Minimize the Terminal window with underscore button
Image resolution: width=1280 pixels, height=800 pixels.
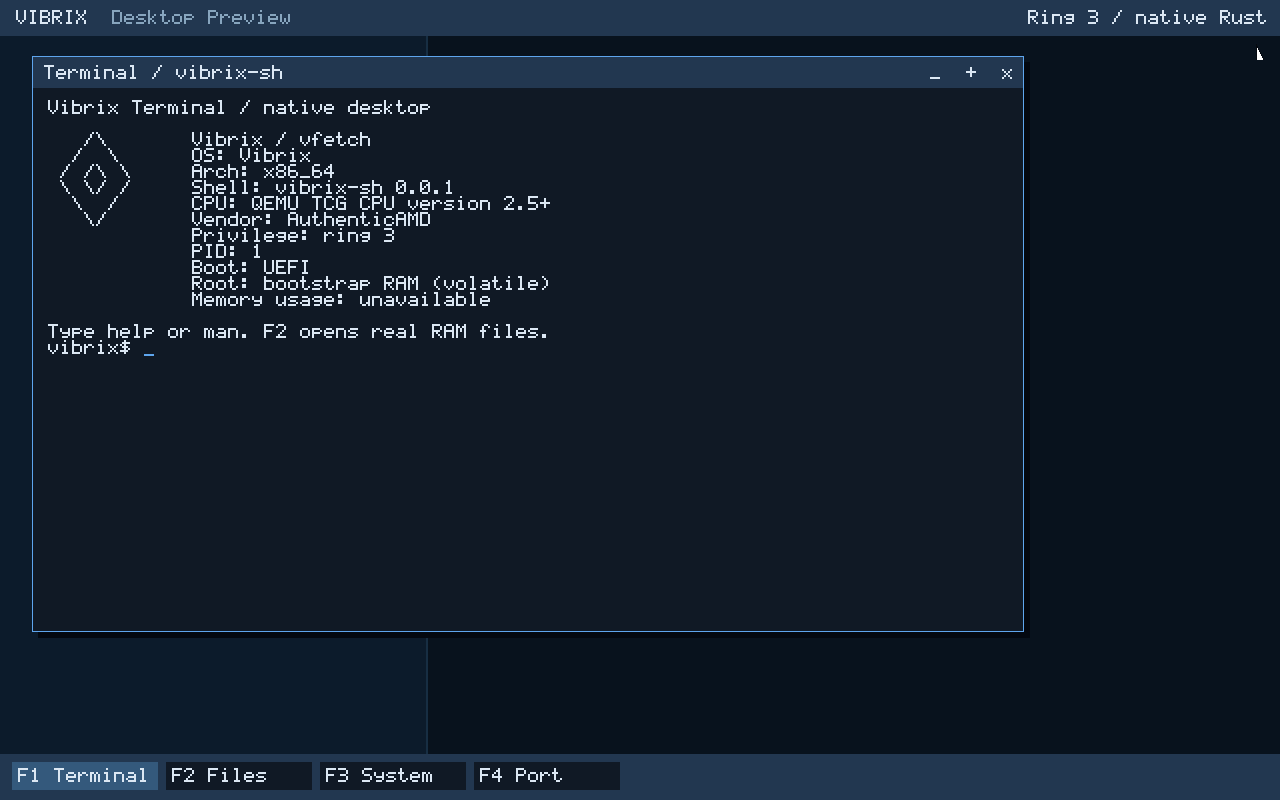click(935, 73)
